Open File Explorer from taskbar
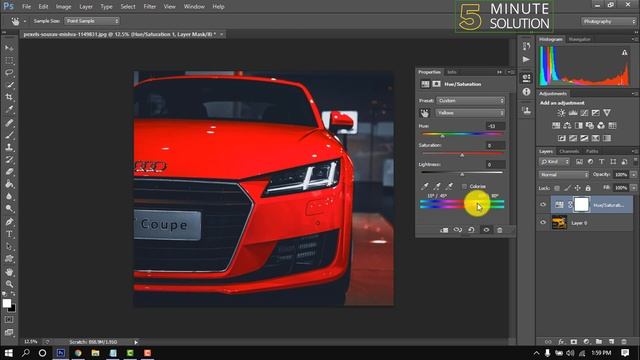The image size is (640, 360). (95, 353)
